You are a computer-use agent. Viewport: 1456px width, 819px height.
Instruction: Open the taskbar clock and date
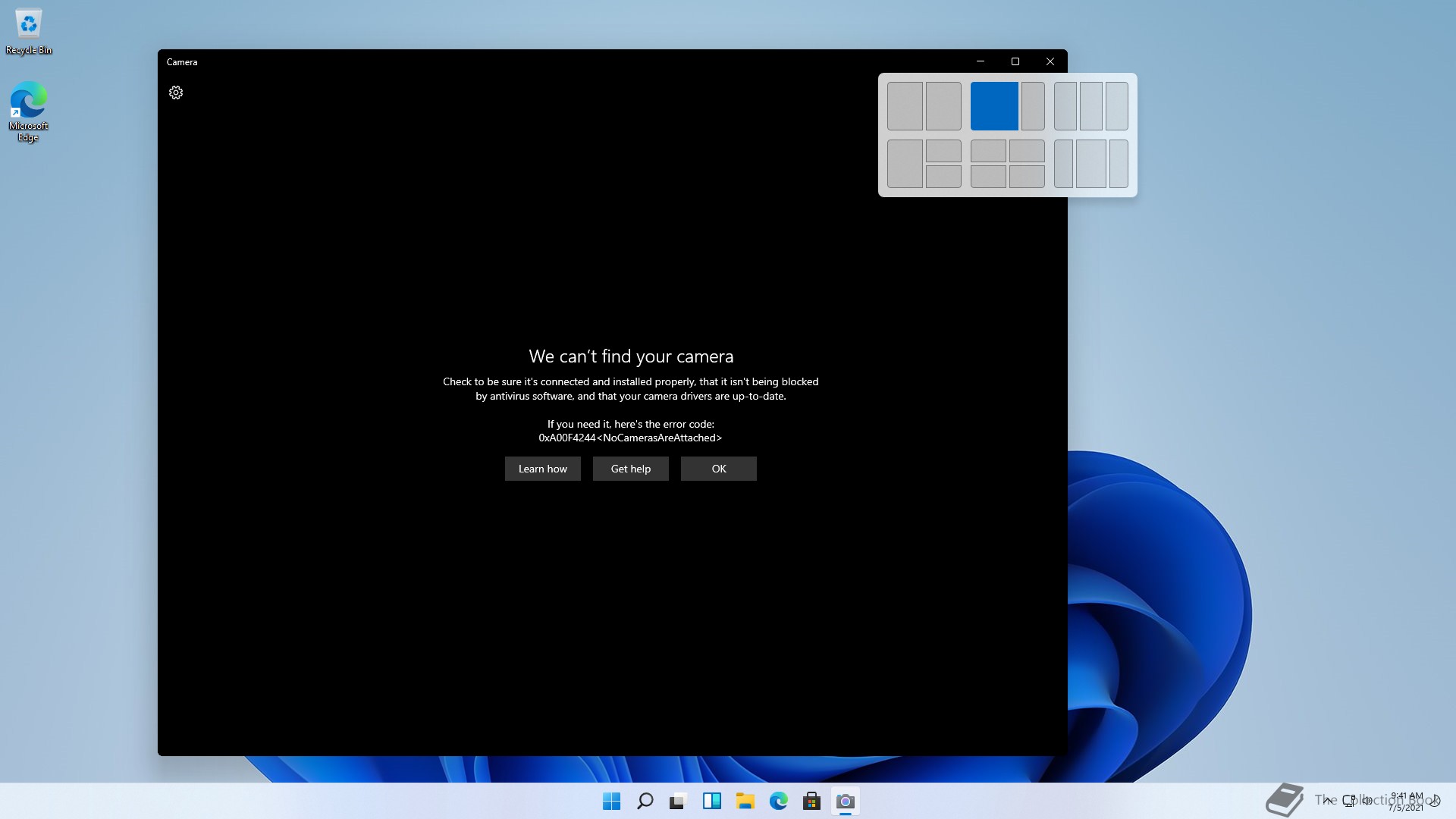(1407, 802)
